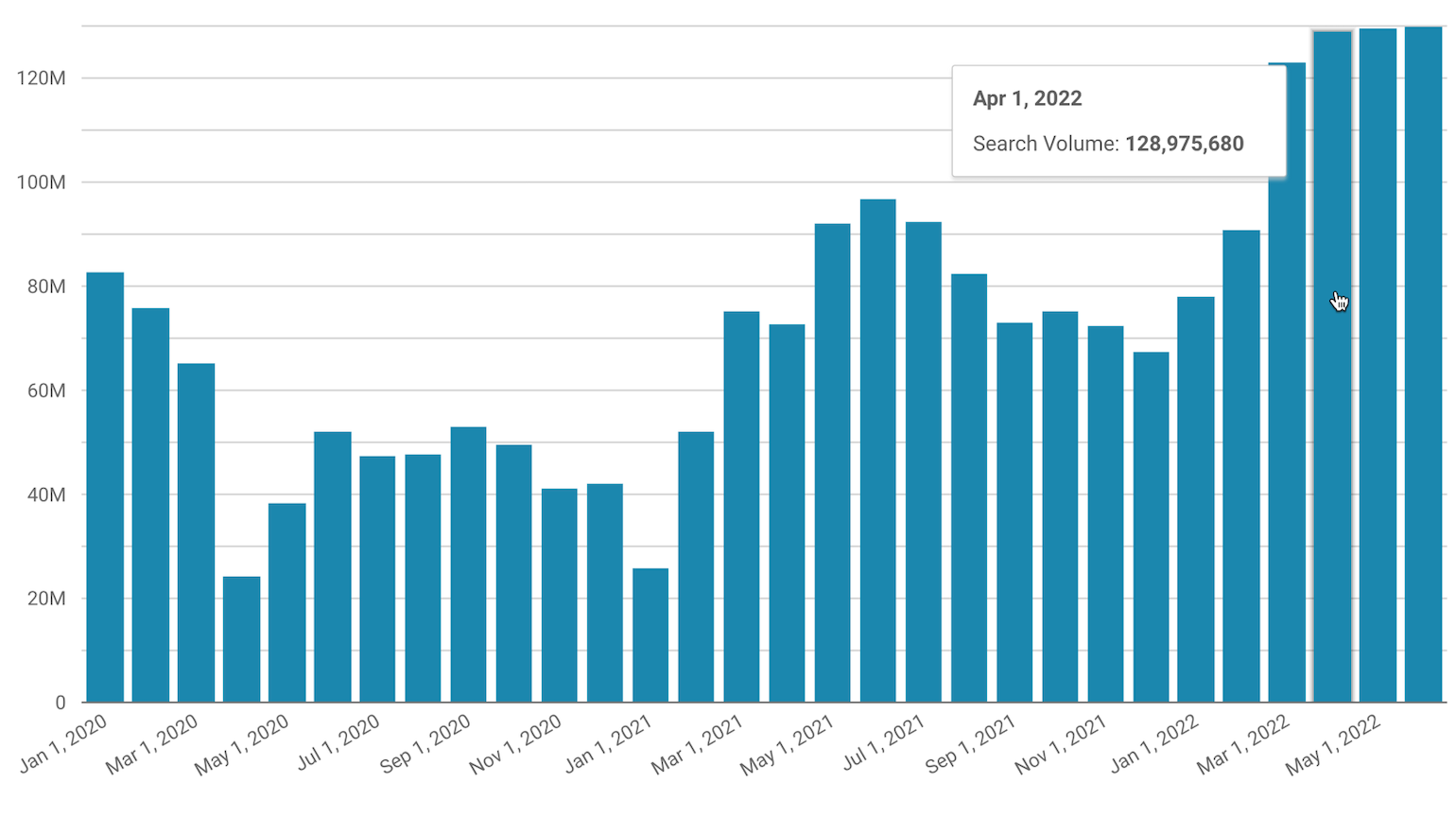Click the Jan 1, 2021 low bar
The width and height of the screenshot is (1456, 817).
650,635
